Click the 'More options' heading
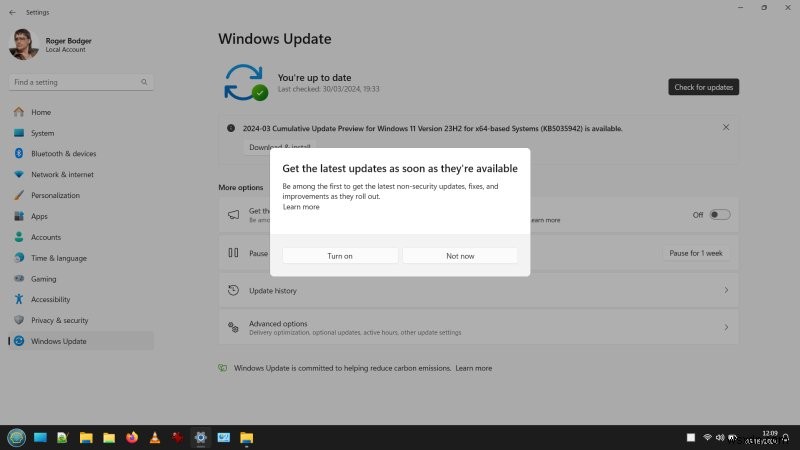The height and width of the screenshot is (450, 800). point(241,187)
